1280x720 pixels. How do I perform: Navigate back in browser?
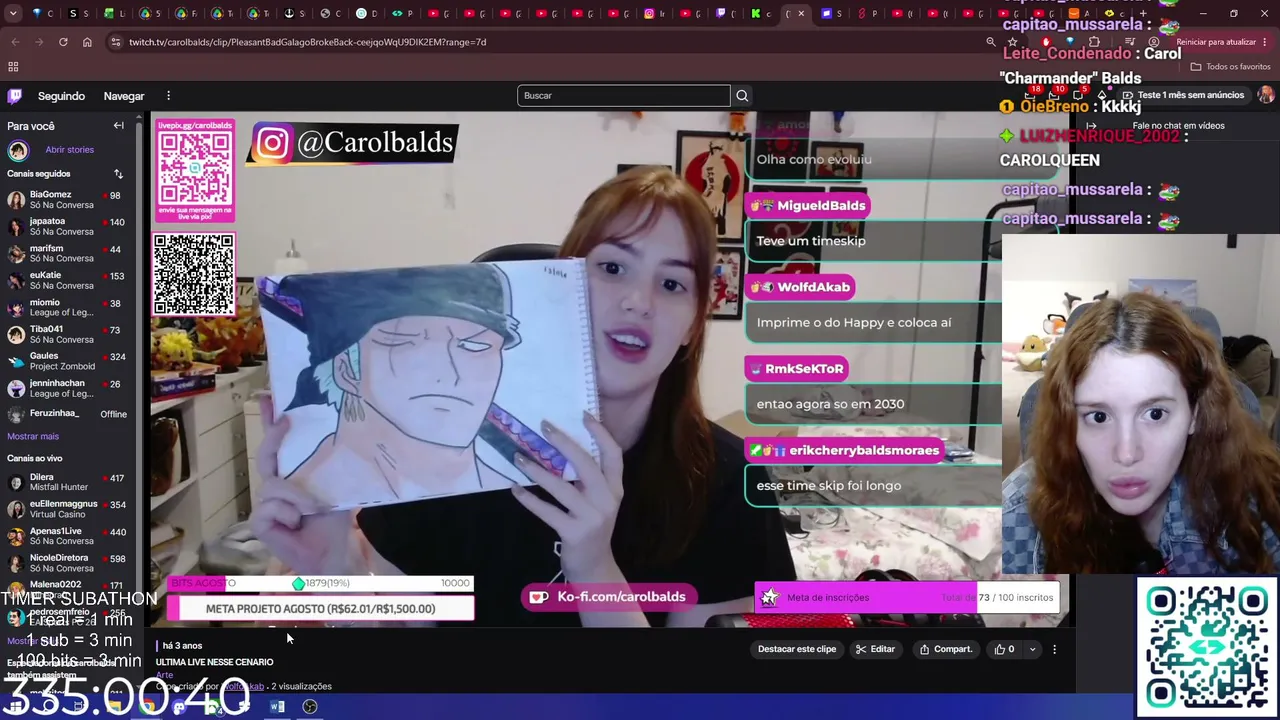[15, 42]
